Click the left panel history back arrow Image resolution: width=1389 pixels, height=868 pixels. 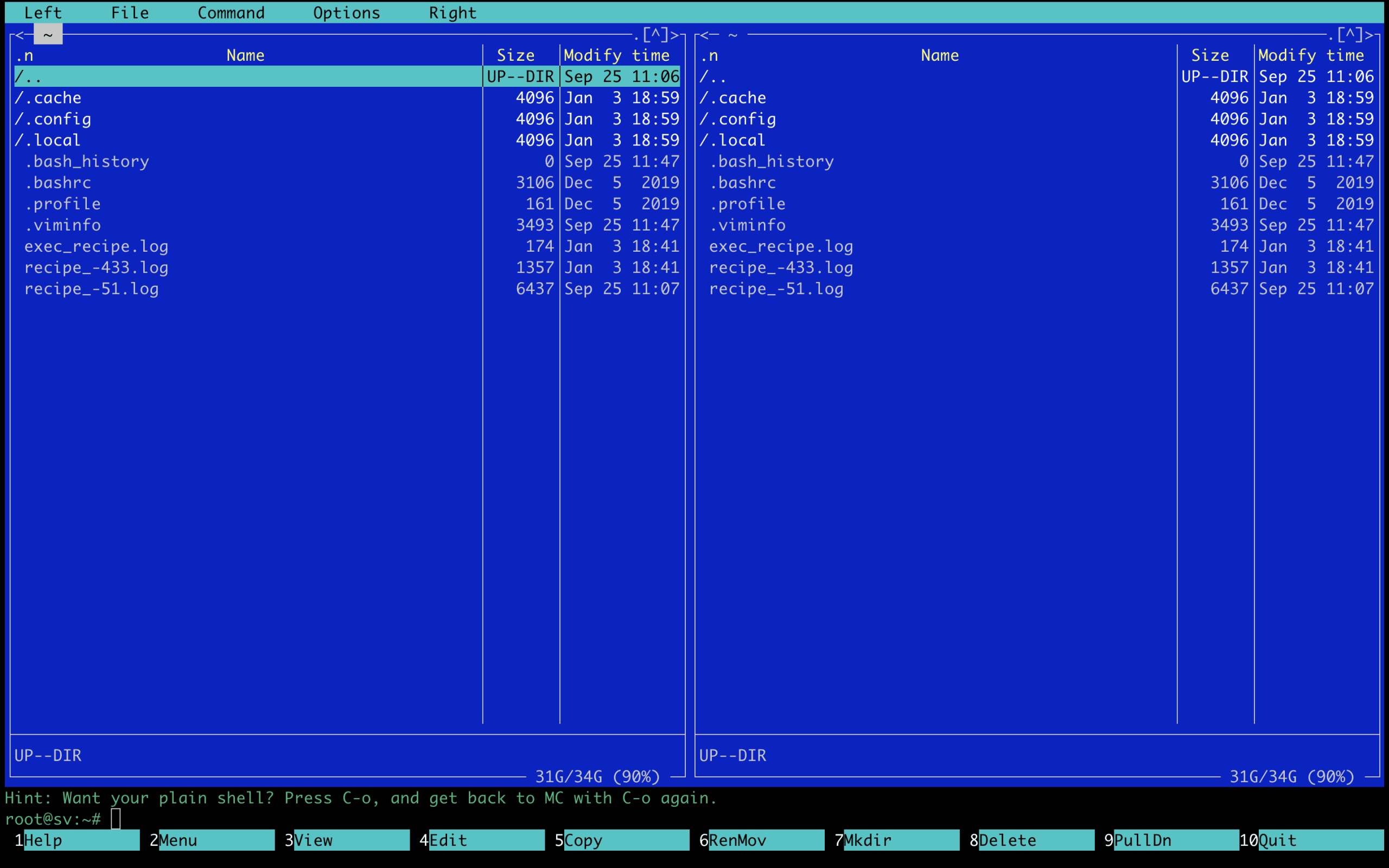(x=20, y=36)
